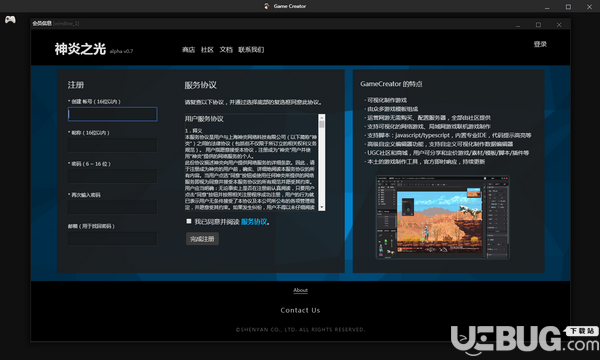Close the inner 会员信息 window
The height and width of the screenshot is (360, 600).
559,25
